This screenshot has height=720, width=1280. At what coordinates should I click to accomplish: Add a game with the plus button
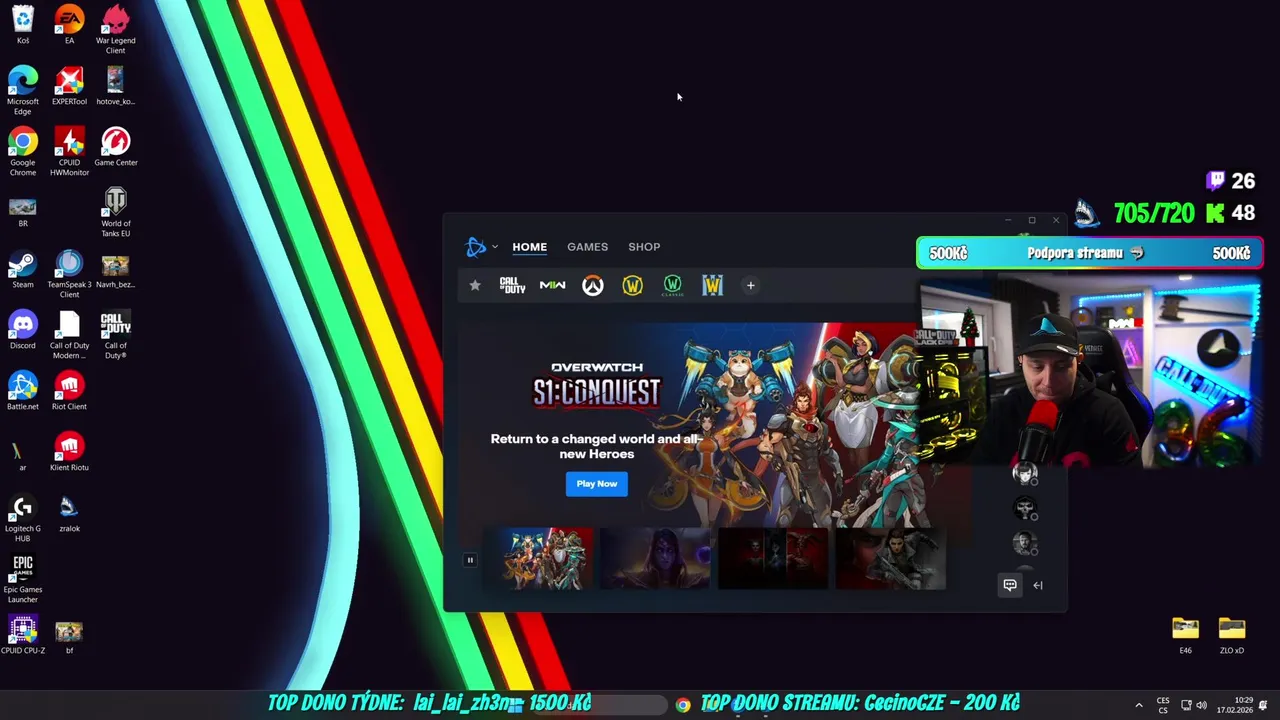pos(750,286)
